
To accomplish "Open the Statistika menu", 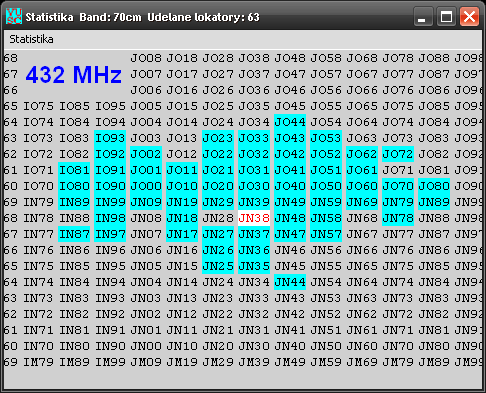I will 31,39.
